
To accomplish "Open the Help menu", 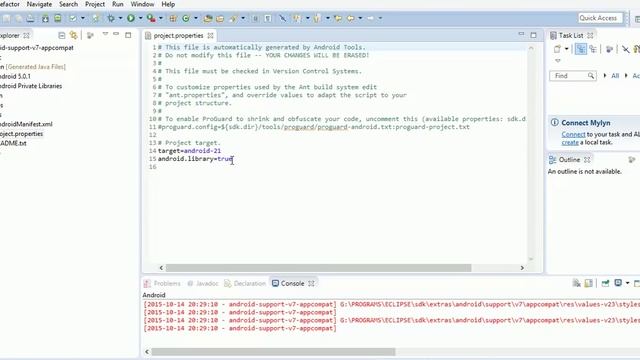I will 168,4.
